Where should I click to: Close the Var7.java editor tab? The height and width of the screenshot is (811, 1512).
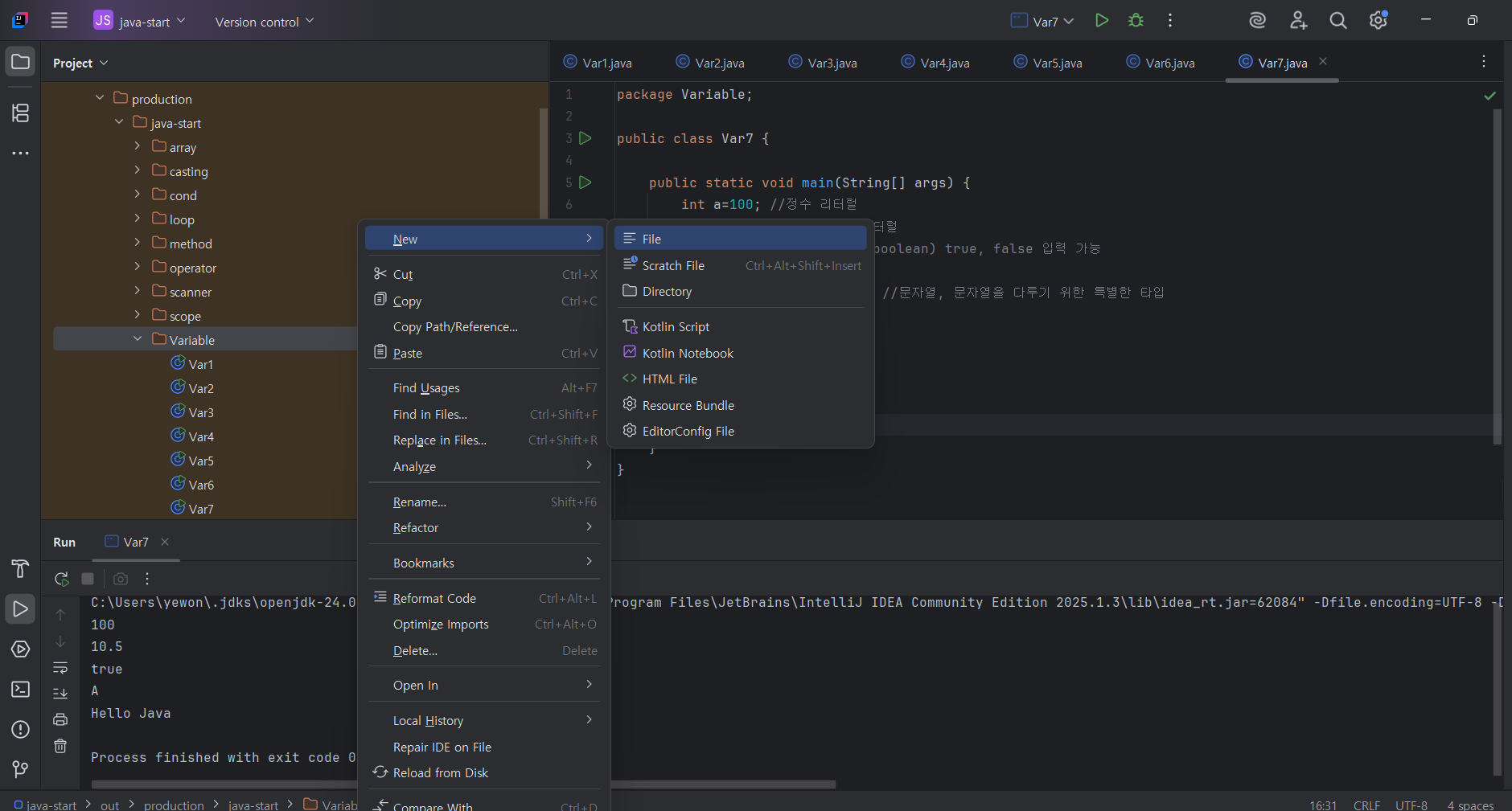[1323, 62]
